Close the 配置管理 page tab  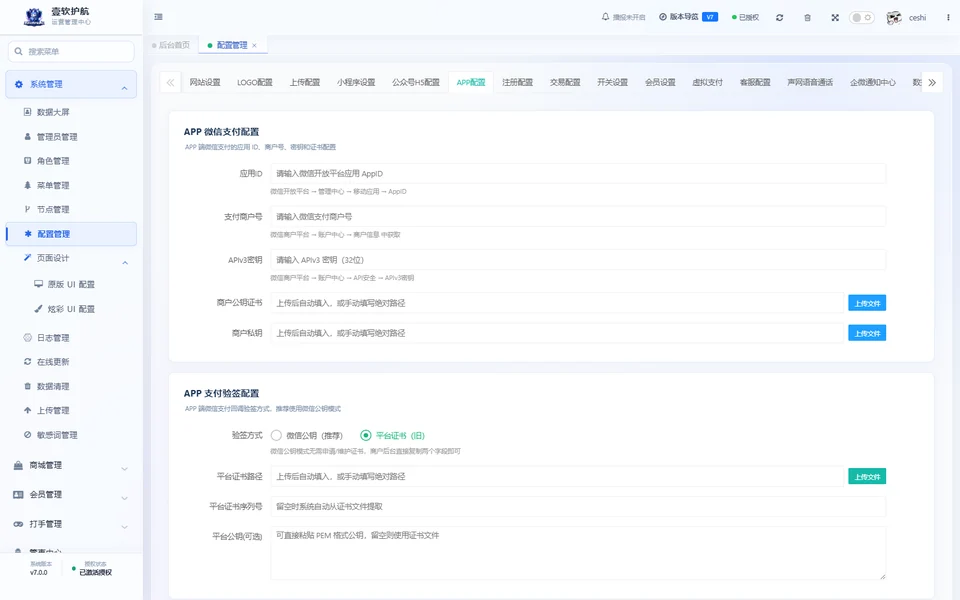[254, 45]
